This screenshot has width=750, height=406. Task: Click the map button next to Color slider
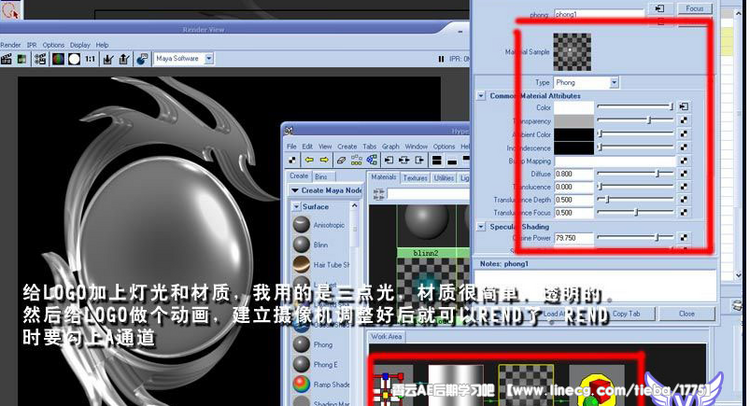(x=684, y=107)
